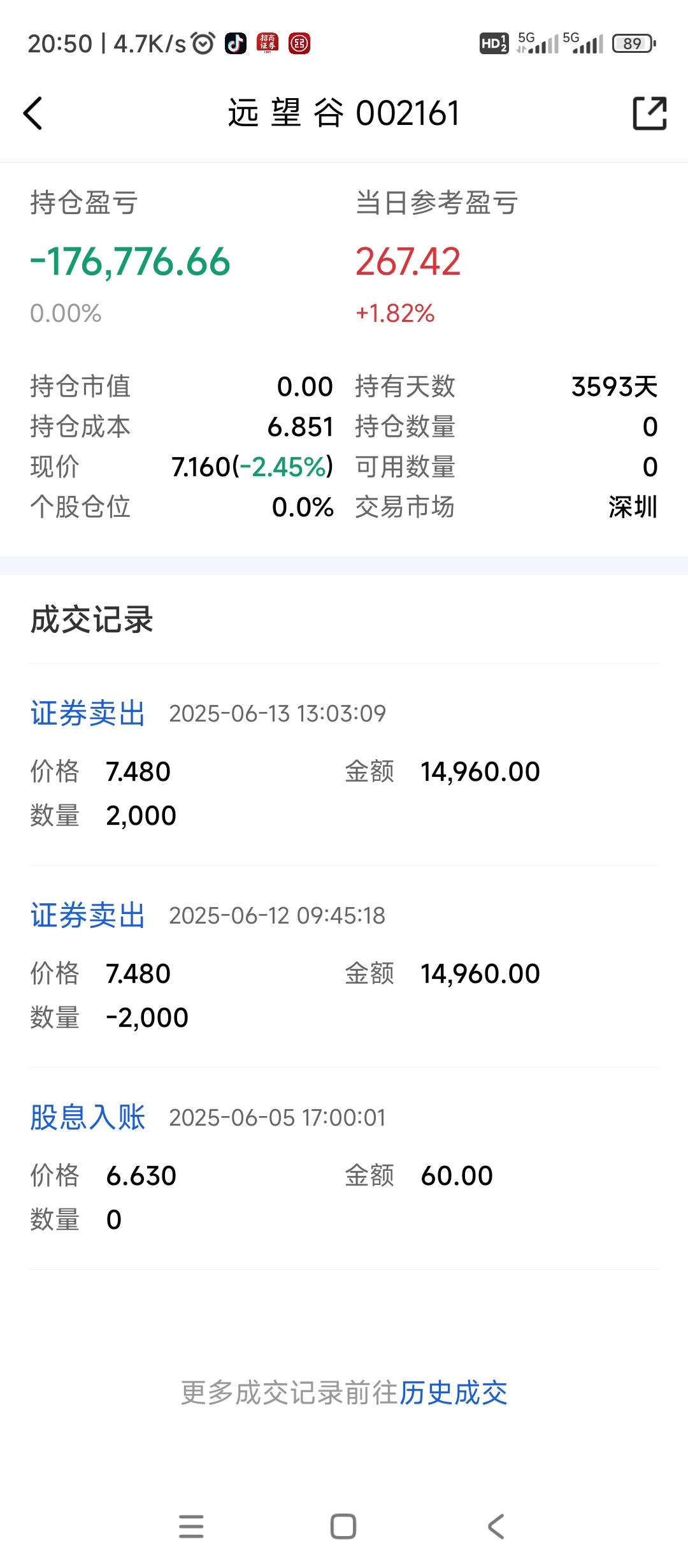Tap the 持仓盈亏 value -176,776.66

coord(130,262)
